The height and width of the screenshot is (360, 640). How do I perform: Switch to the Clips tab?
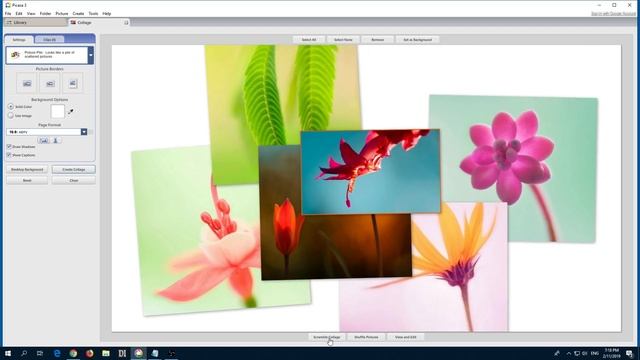[x=49, y=40]
